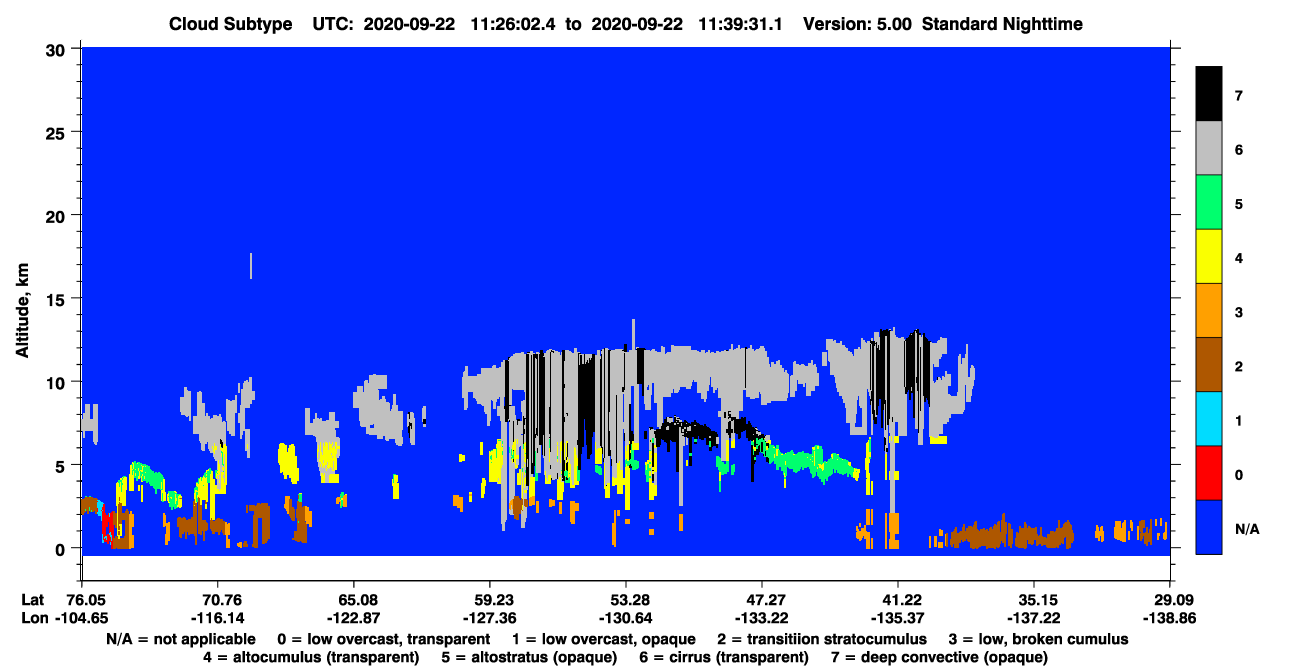
Task: Click latitude value 76.05
Action: [85, 599]
